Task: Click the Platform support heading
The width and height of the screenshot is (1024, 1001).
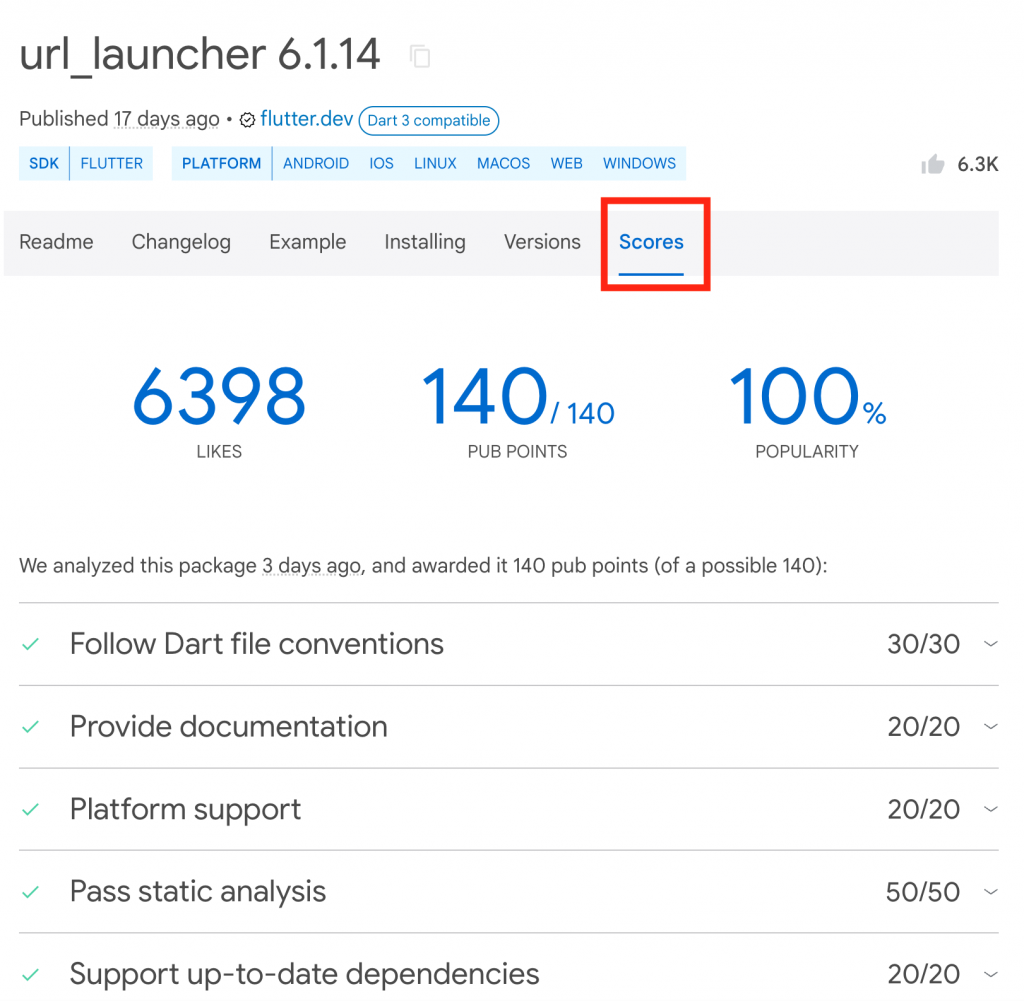Action: pyautogui.click(x=185, y=810)
